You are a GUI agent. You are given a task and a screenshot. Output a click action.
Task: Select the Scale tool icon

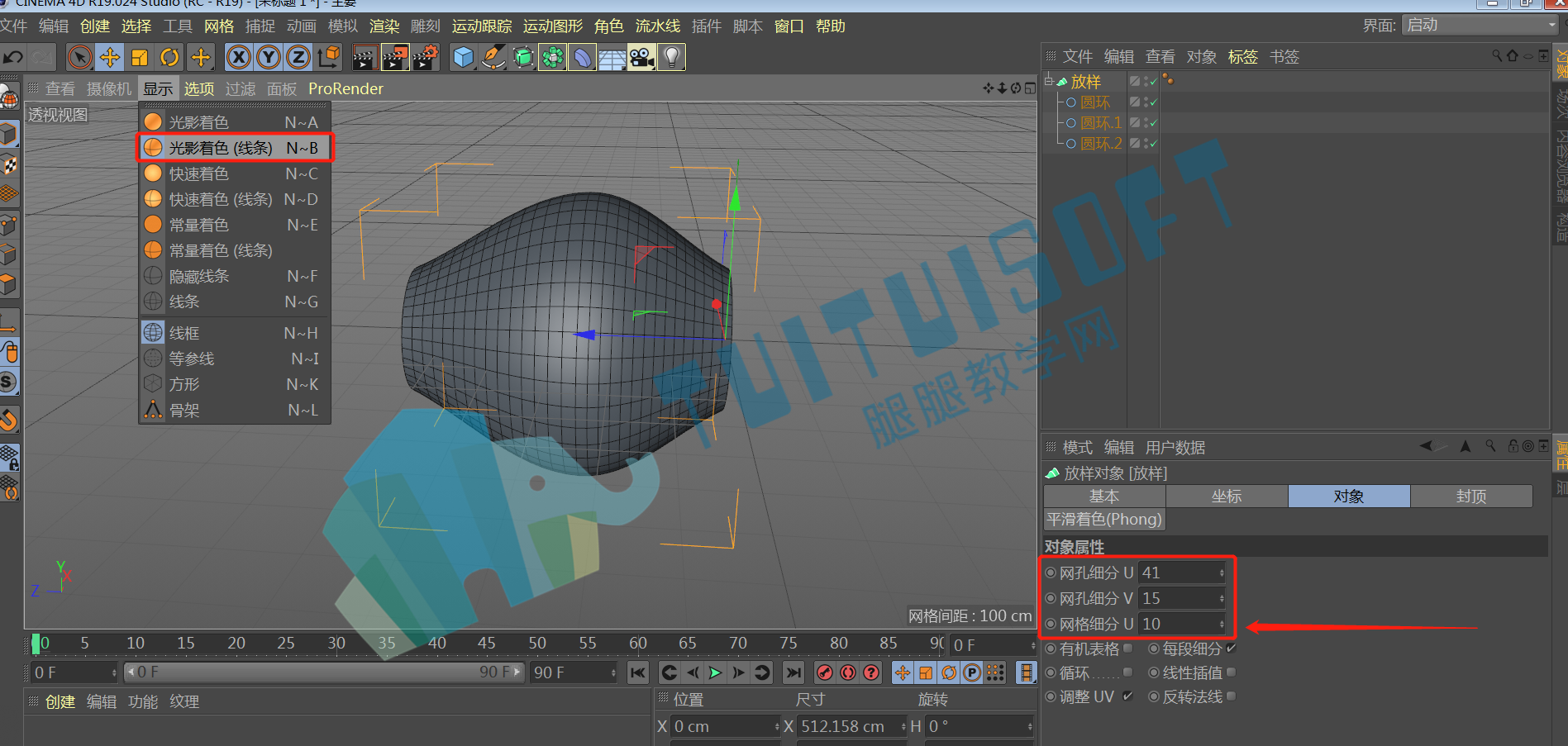coord(140,57)
